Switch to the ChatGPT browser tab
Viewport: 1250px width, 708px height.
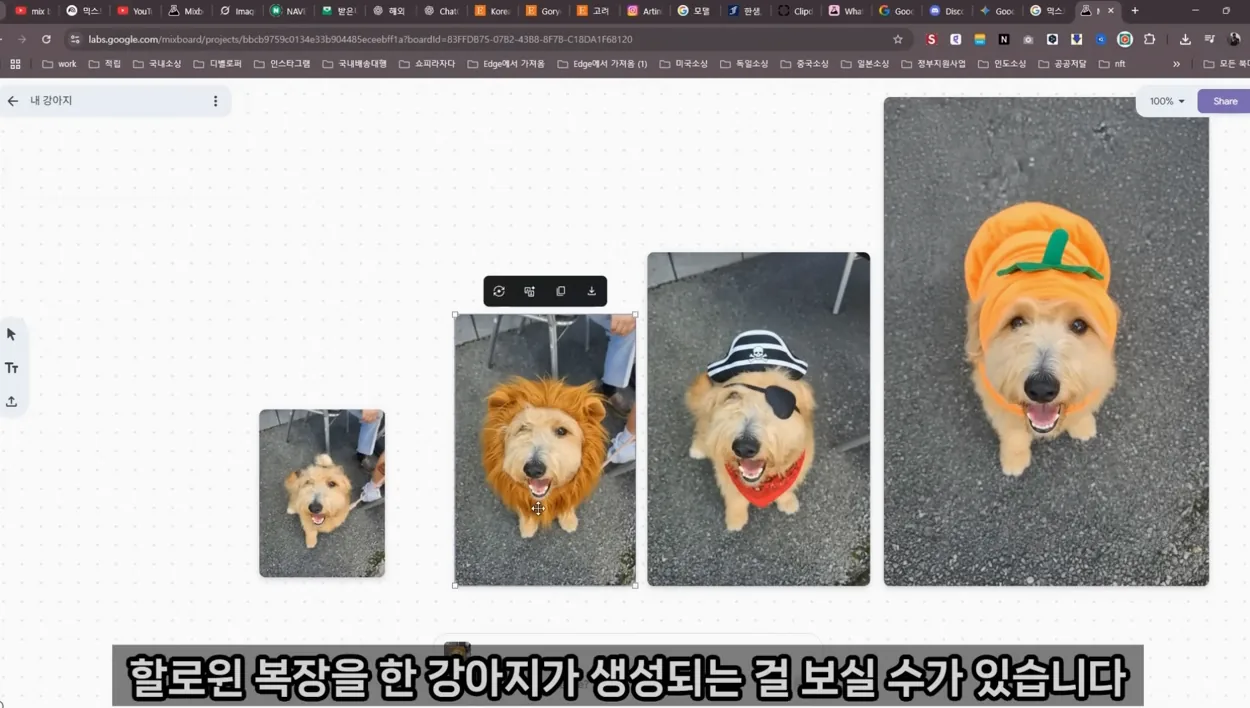coord(440,11)
